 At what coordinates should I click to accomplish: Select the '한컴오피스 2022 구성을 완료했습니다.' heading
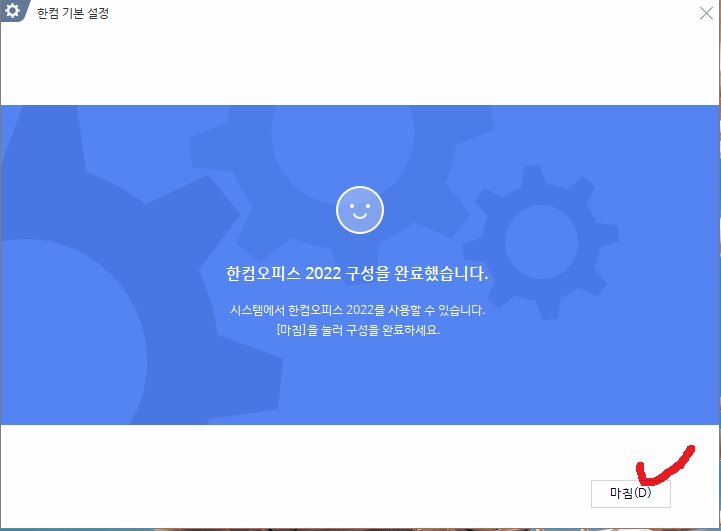pyautogui.click(x=357, y=274)
